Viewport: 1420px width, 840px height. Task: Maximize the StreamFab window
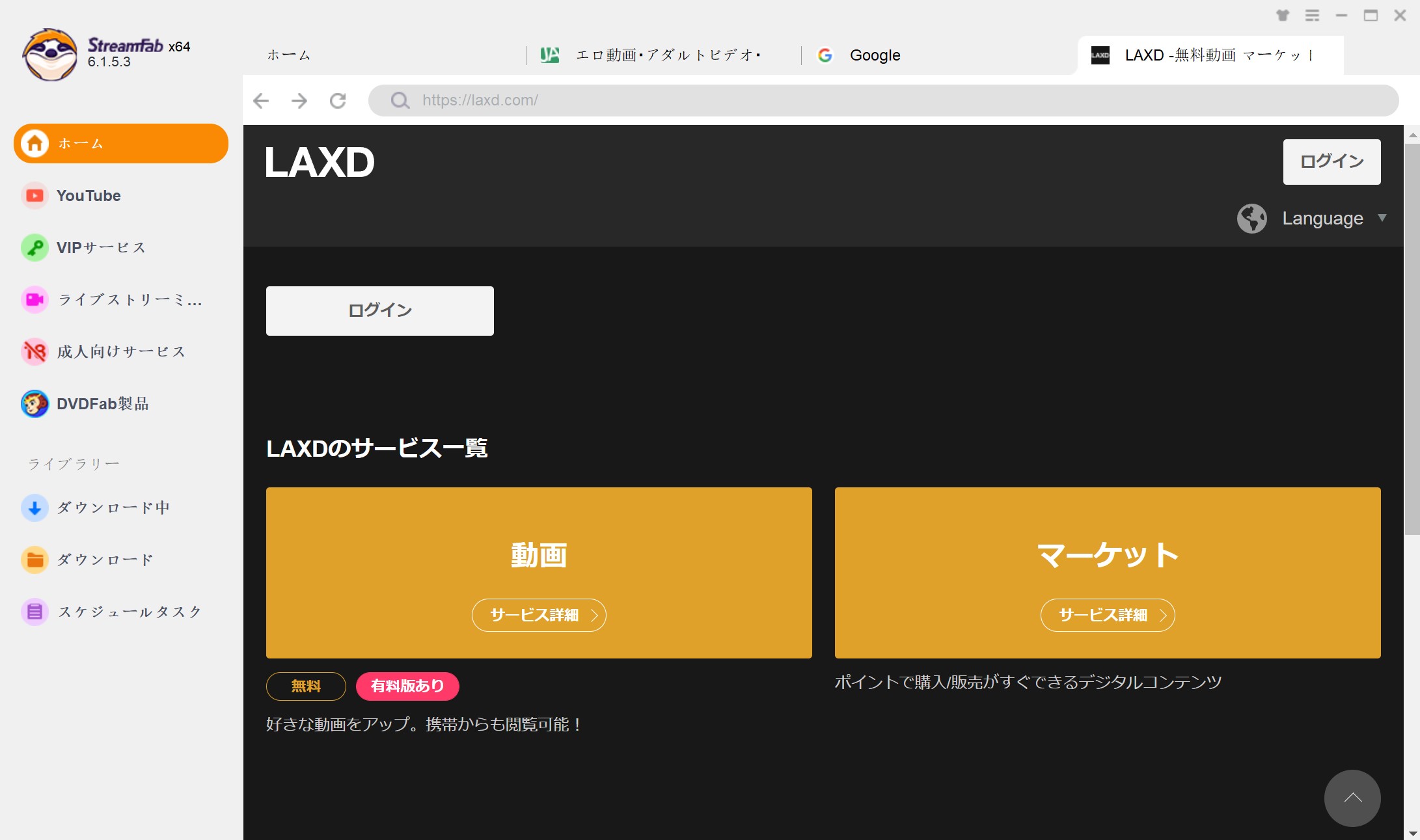pyautogui.click(x=1371, y=16)
